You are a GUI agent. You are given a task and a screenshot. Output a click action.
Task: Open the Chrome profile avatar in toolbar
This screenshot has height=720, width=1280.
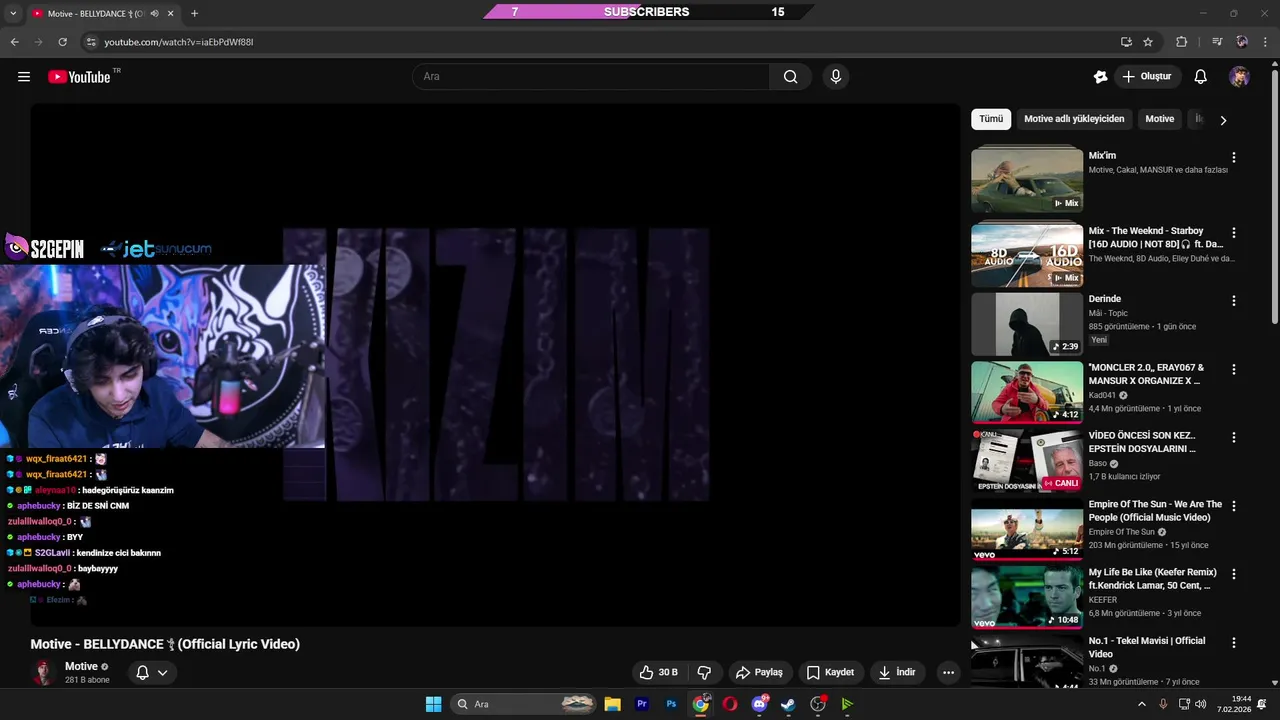(1241, 42)
